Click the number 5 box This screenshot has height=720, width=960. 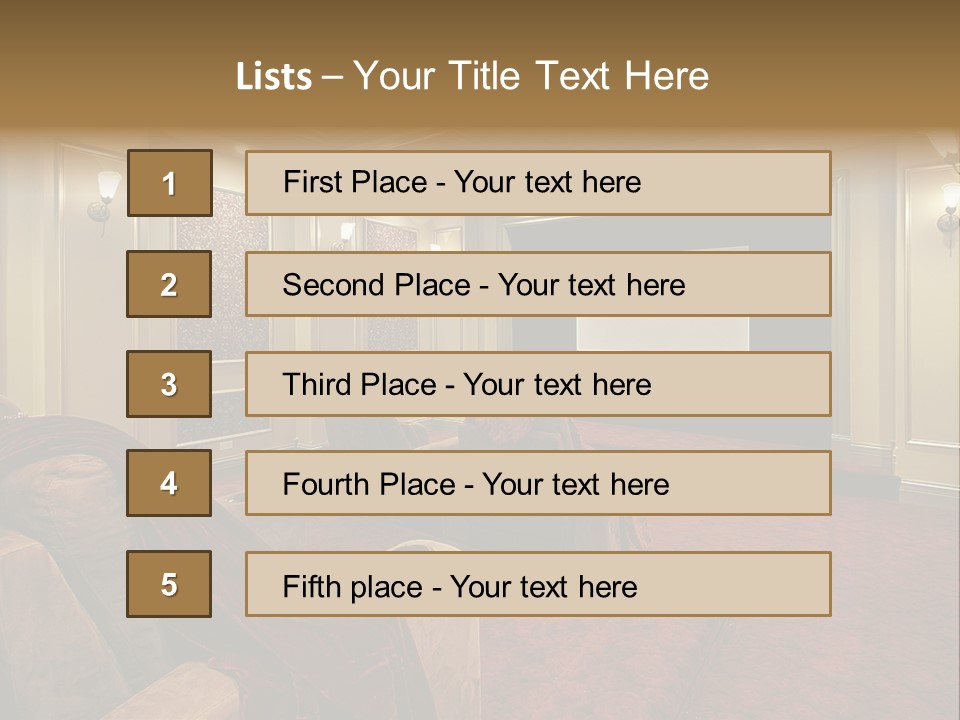(x=169, y=584)
